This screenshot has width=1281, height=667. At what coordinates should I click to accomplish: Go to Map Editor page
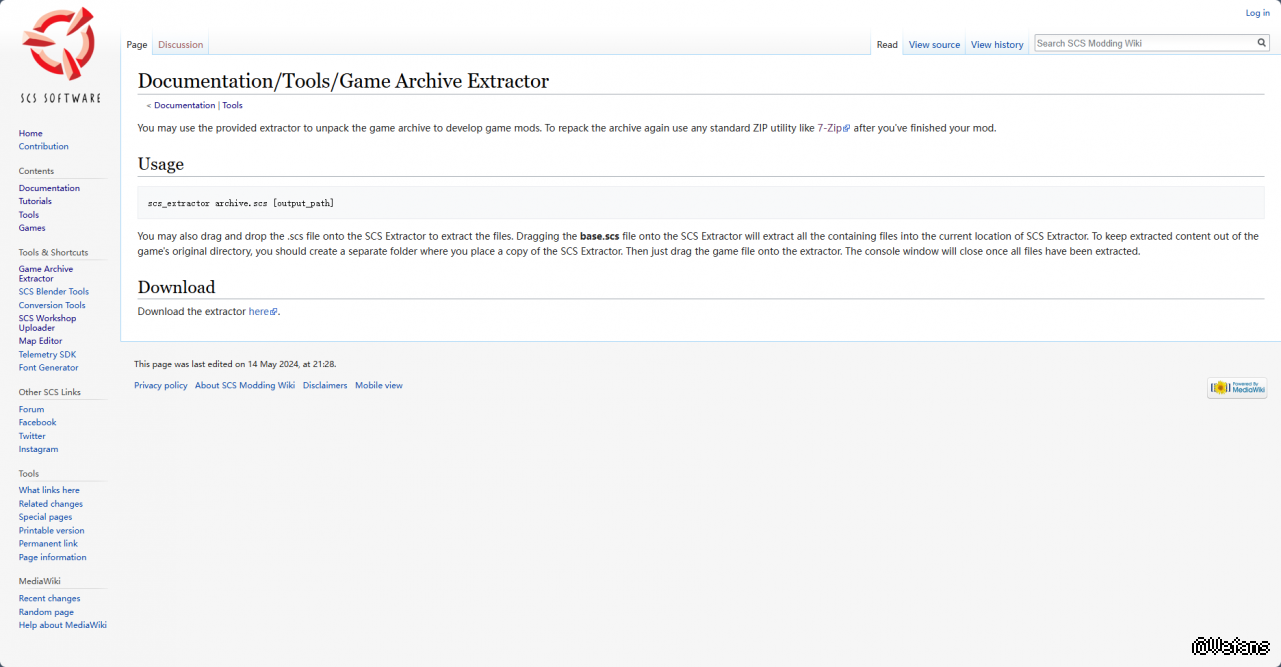pos(40,341)
